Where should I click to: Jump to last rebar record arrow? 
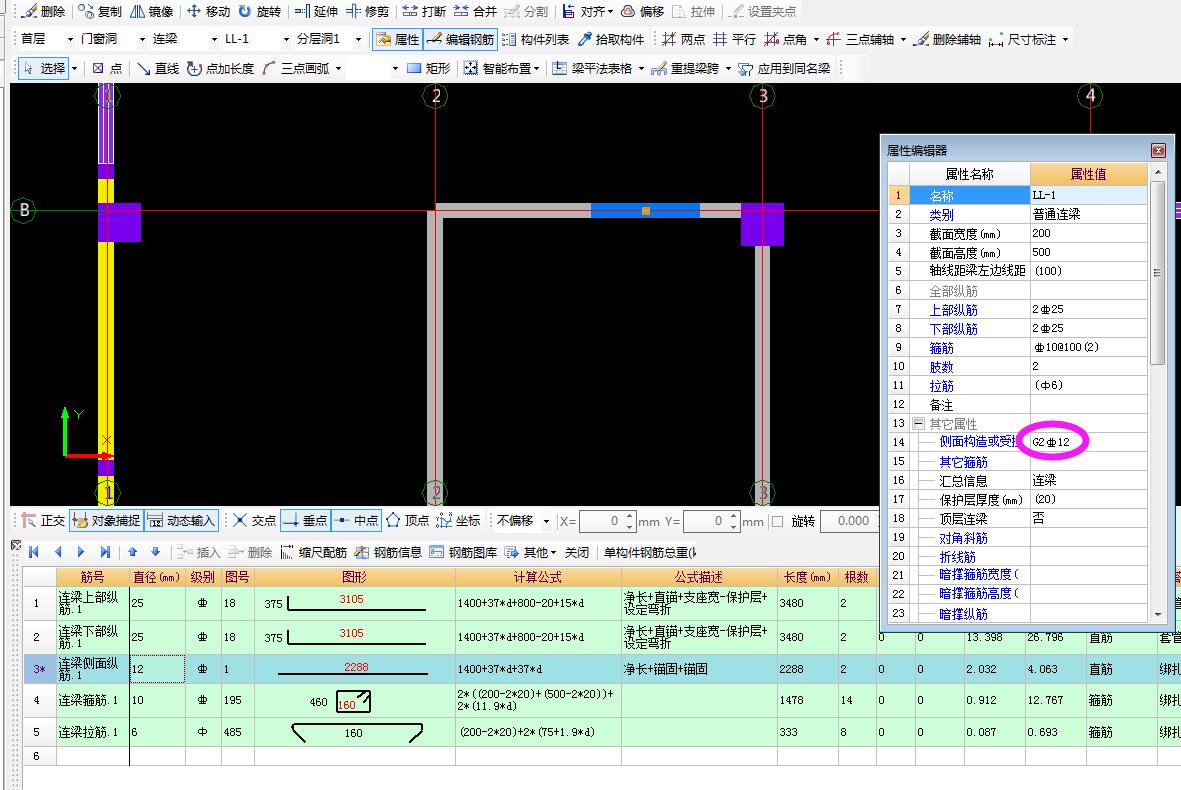pos(105,553)
